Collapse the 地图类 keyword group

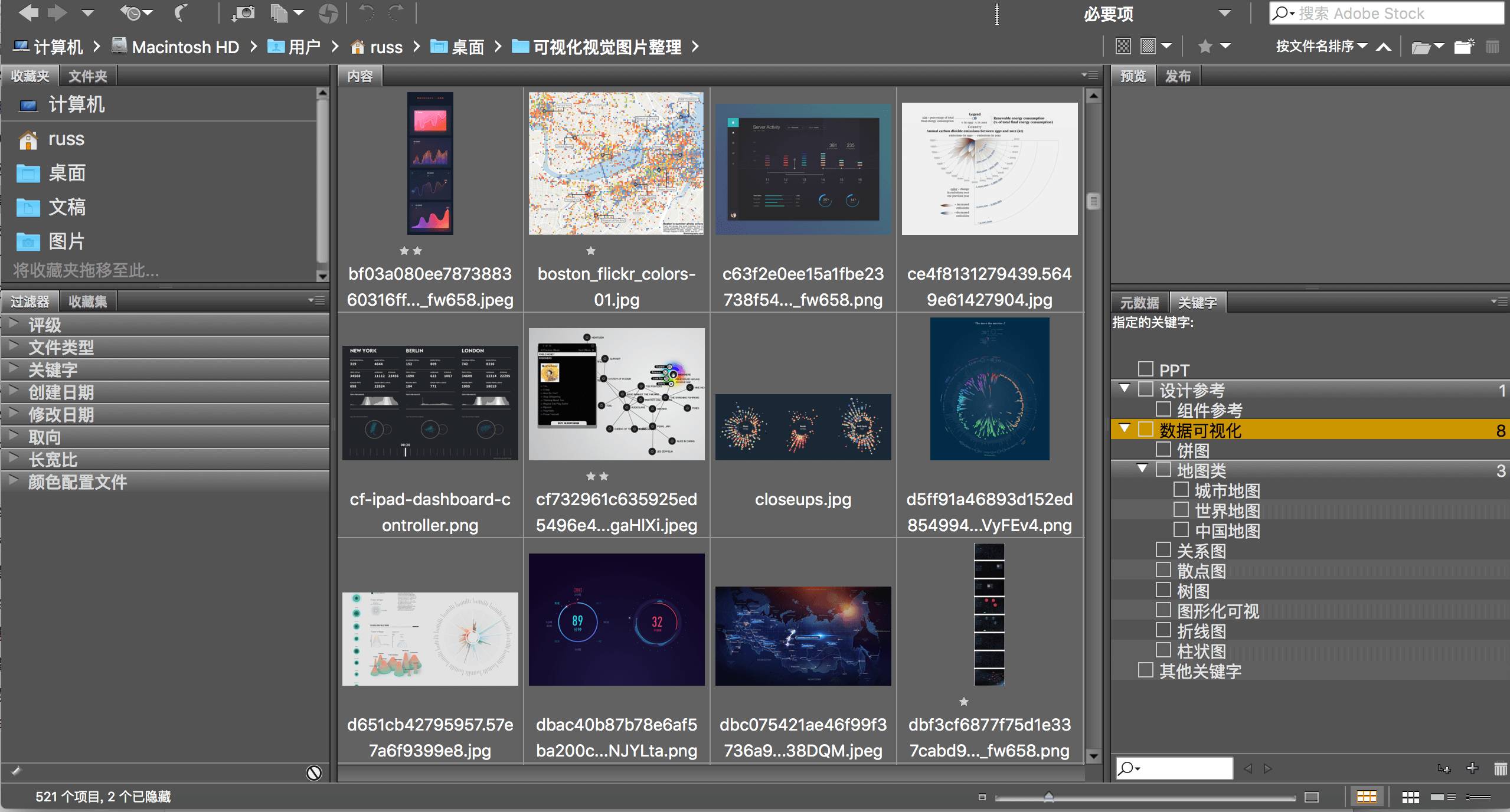point(1142,469)
